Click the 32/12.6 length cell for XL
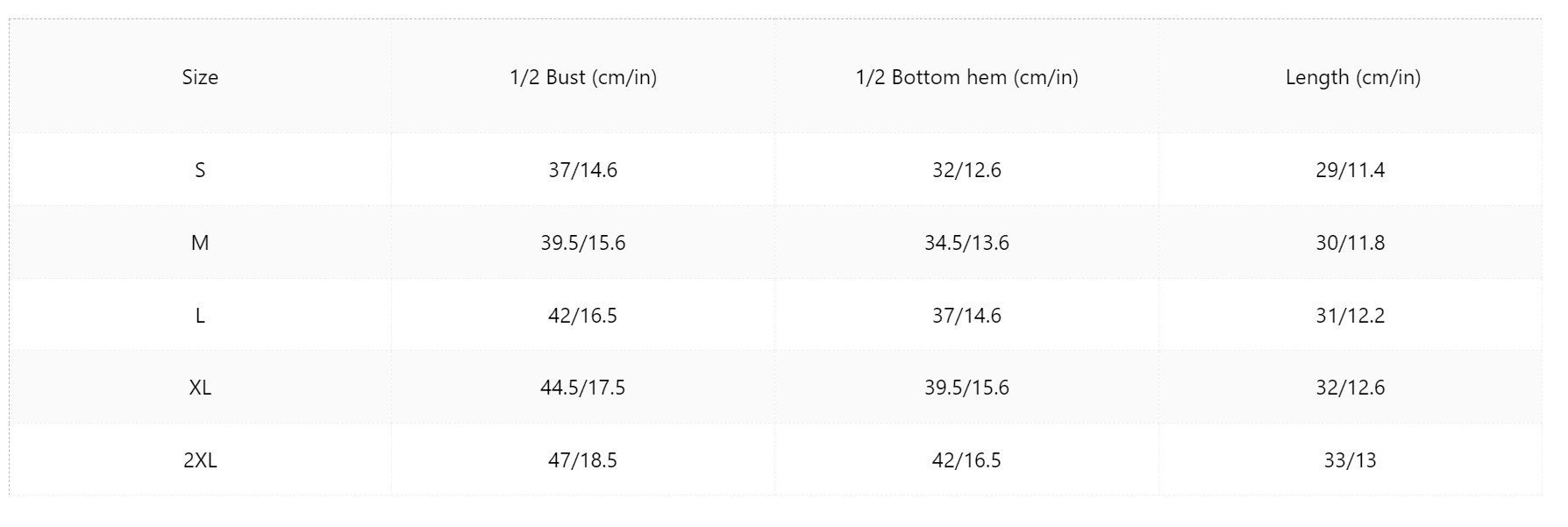This screenshot has height=527, width=1568. point(1351,388)
